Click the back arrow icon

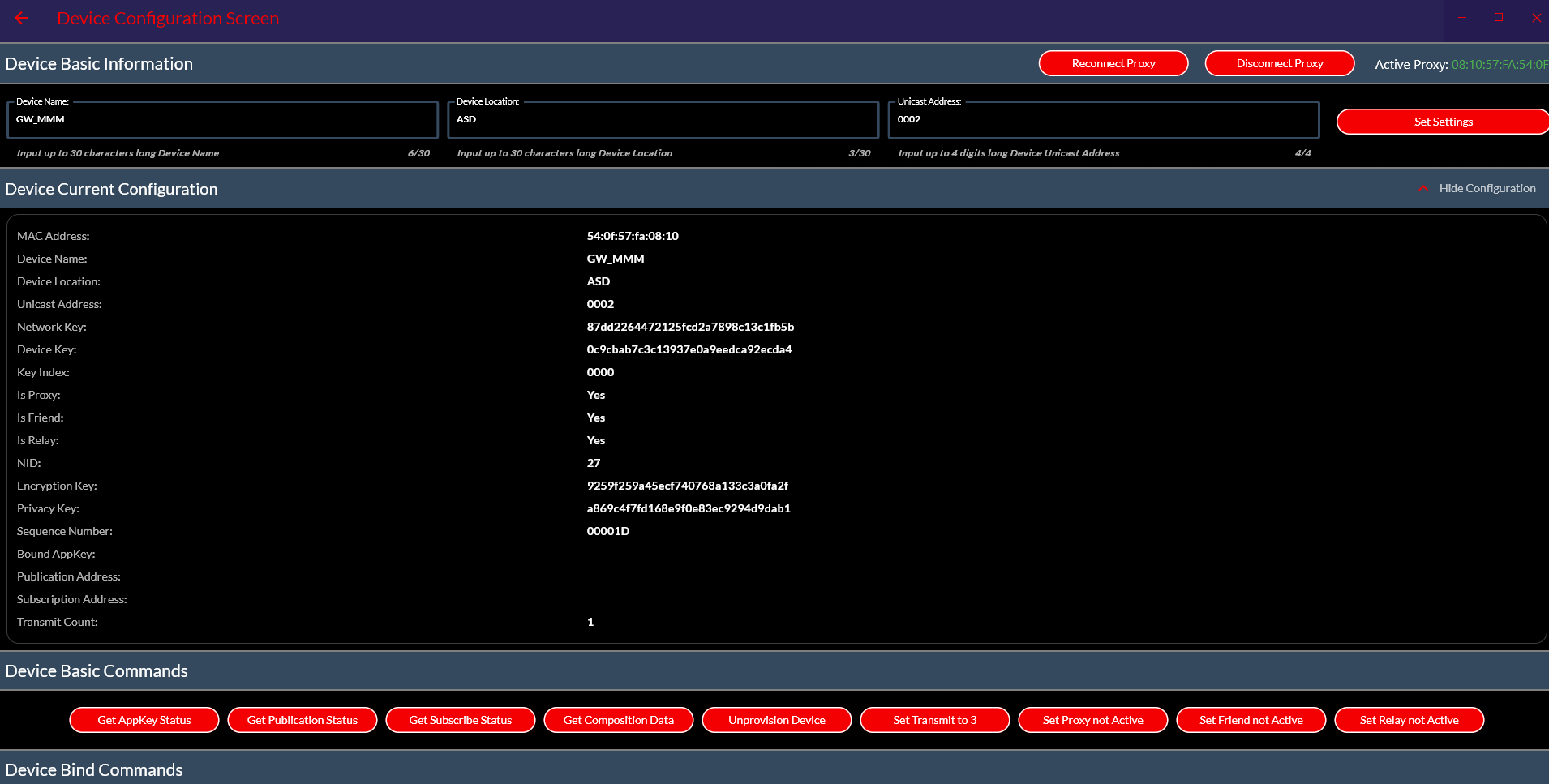tap(21, 18)
